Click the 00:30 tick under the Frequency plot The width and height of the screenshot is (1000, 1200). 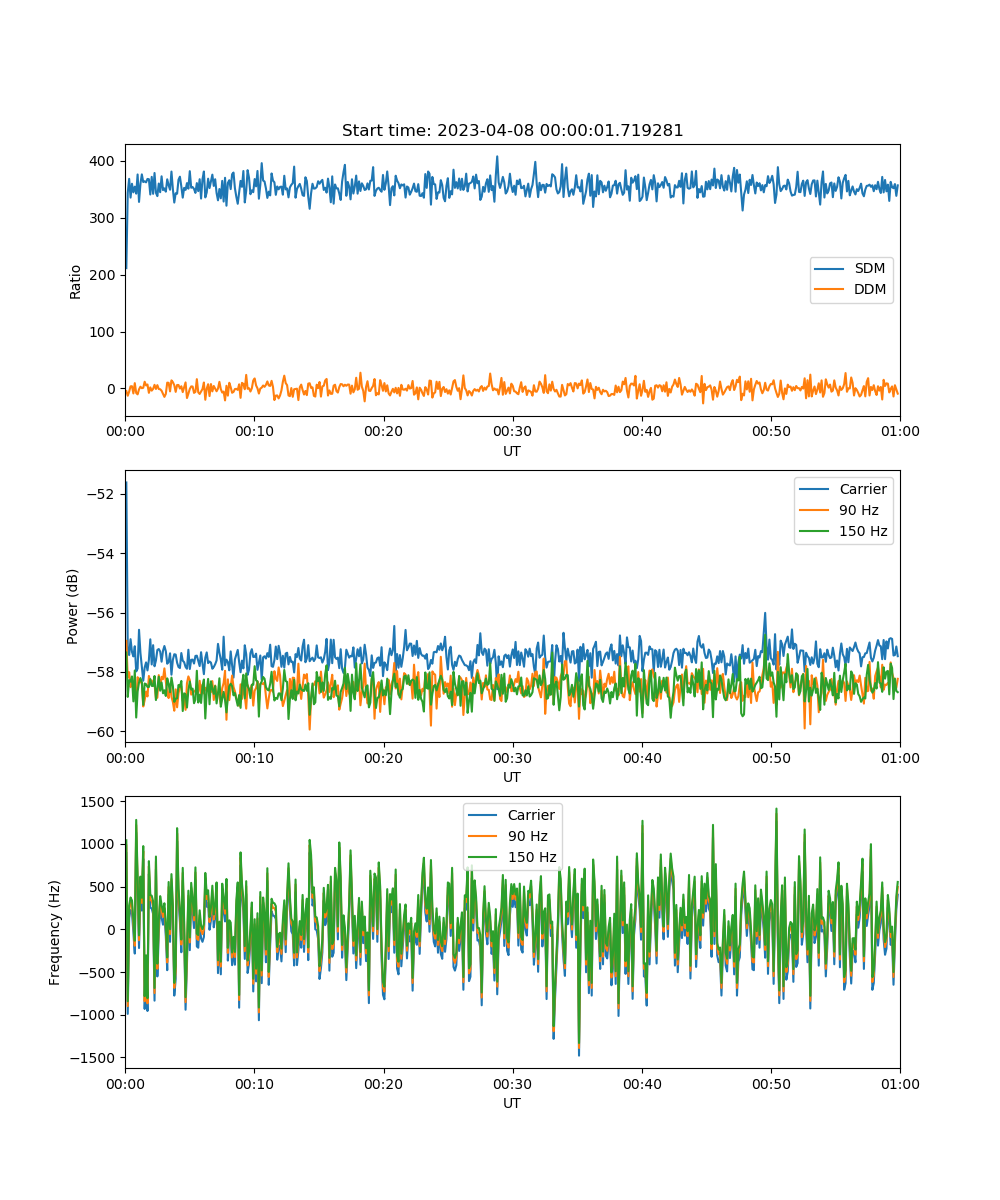click(512, 1083)
